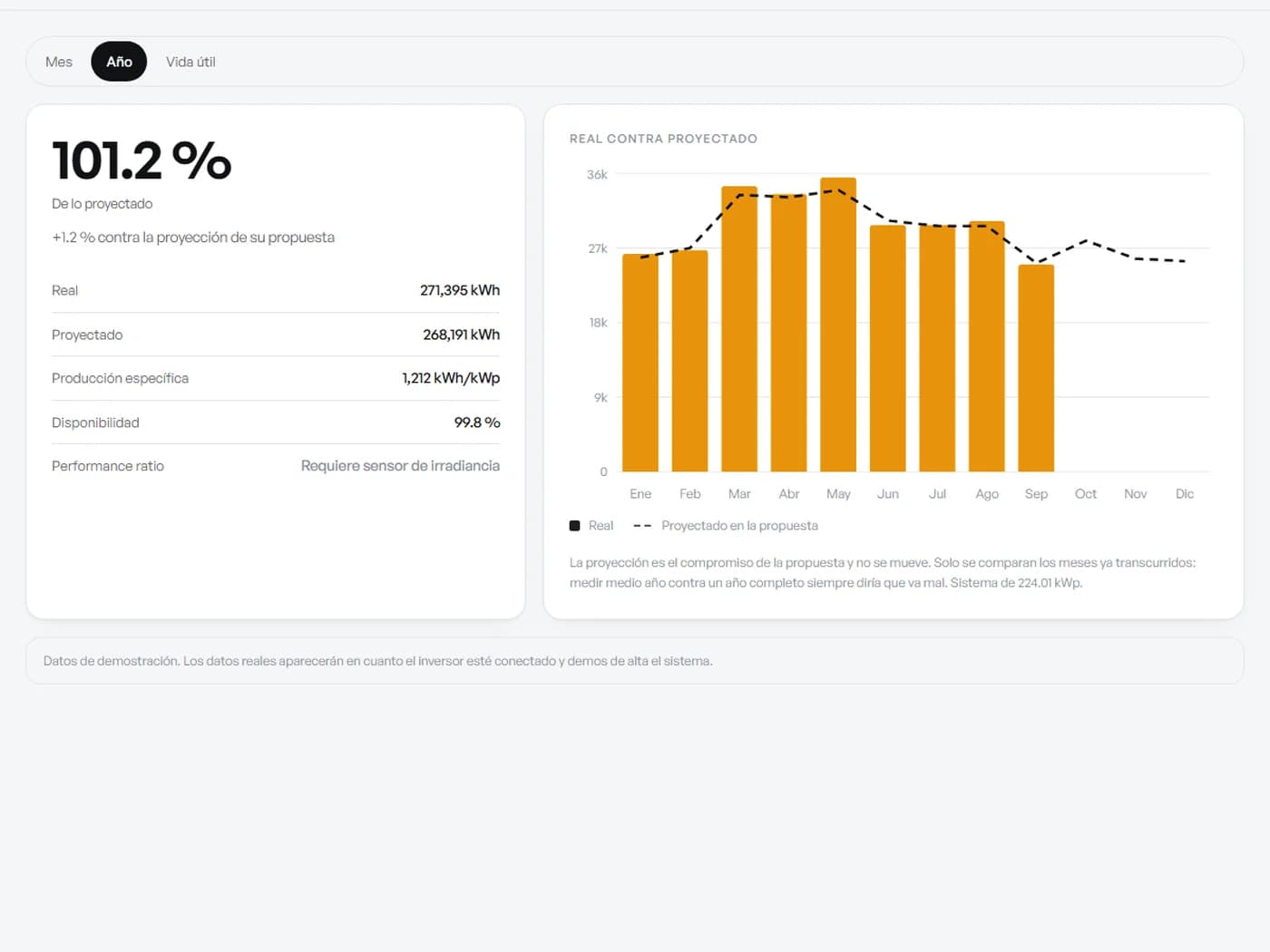Viewport: 1270px width, 952px height.
Task: Click 'Requiere sensor de irradiancia' text
Action: (400, 466)
